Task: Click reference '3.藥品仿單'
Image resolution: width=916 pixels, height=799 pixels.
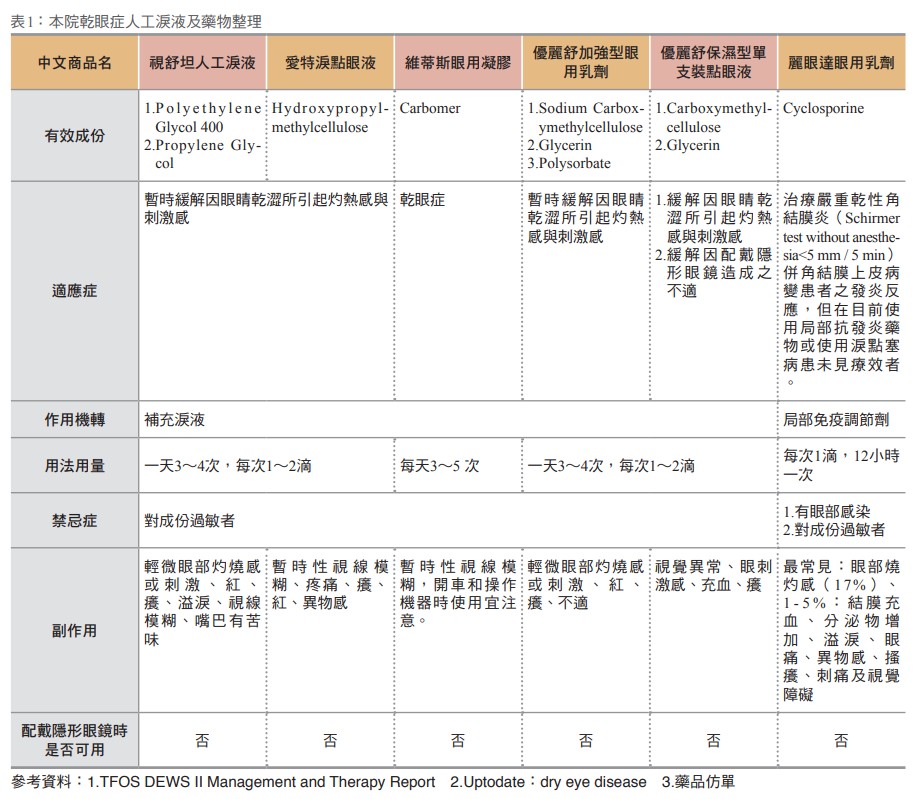Action: 698,781
